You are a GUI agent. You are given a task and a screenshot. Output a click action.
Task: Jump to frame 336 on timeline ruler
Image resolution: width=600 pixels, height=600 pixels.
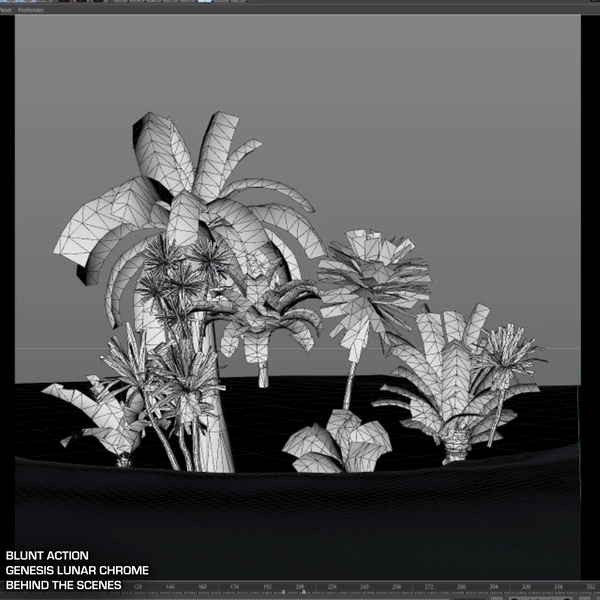click(x=559, y=586)
